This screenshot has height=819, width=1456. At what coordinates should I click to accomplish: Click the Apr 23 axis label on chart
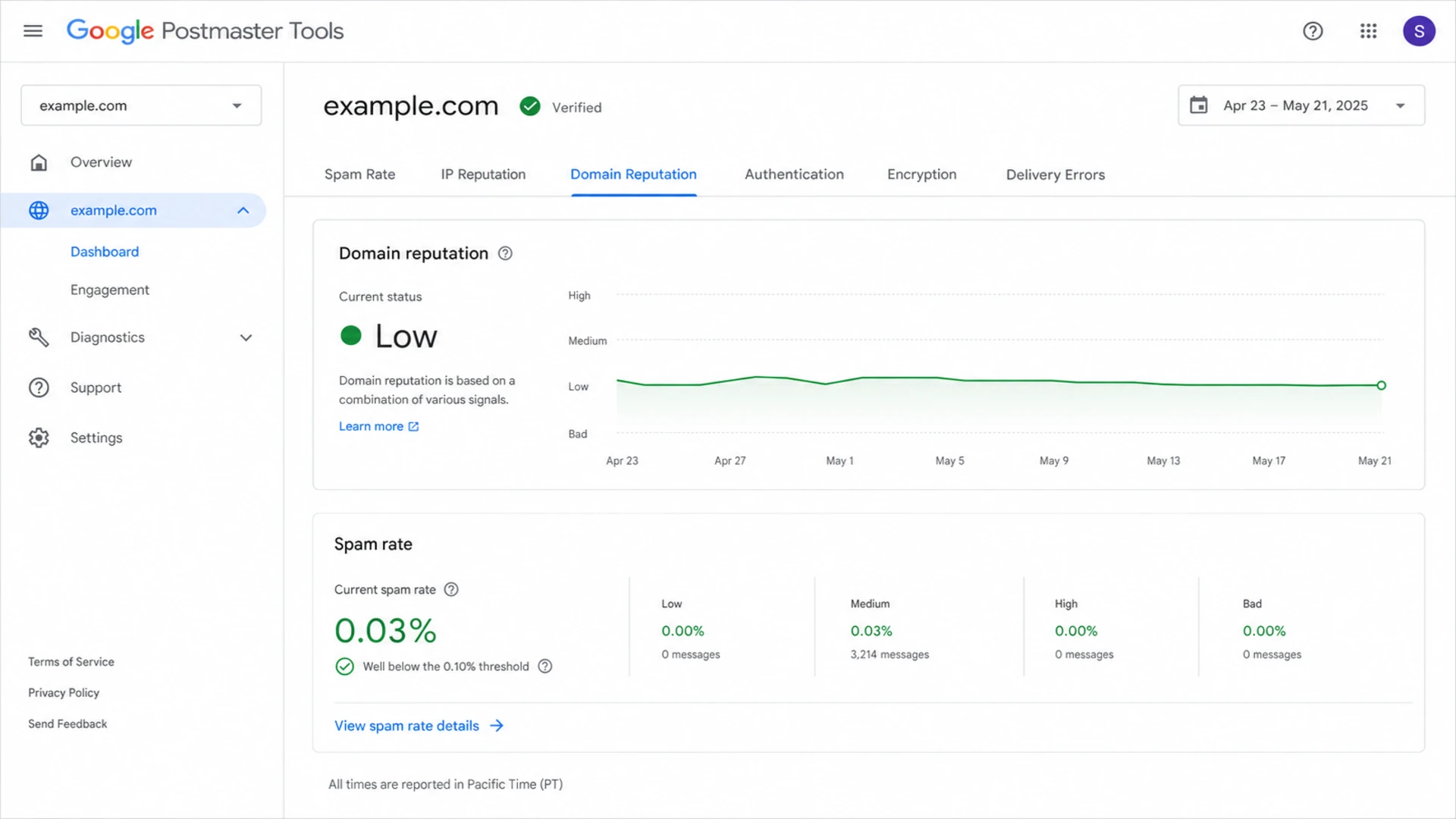tap(622, 461)
